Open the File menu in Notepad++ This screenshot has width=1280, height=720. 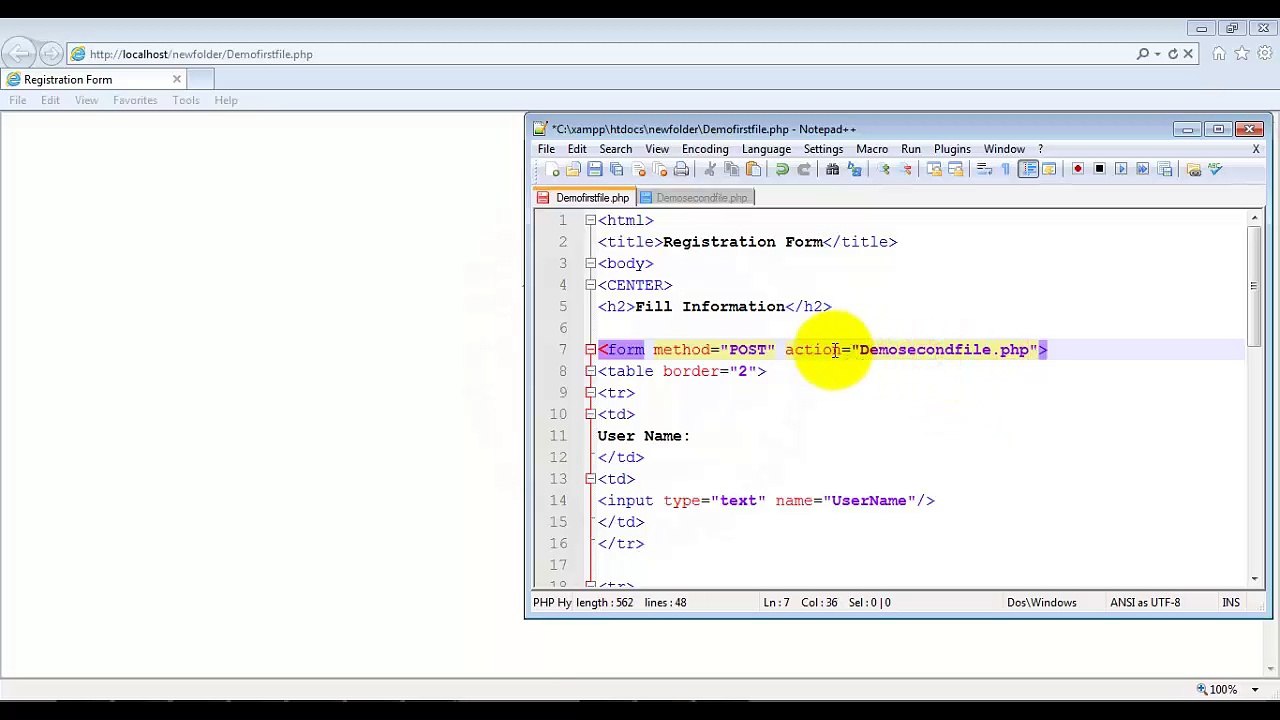(546, 149)
